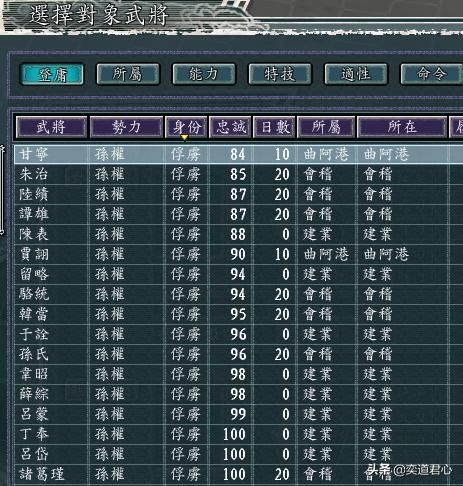Open the 命令 tab
The image size is (463, 486).
431,74
